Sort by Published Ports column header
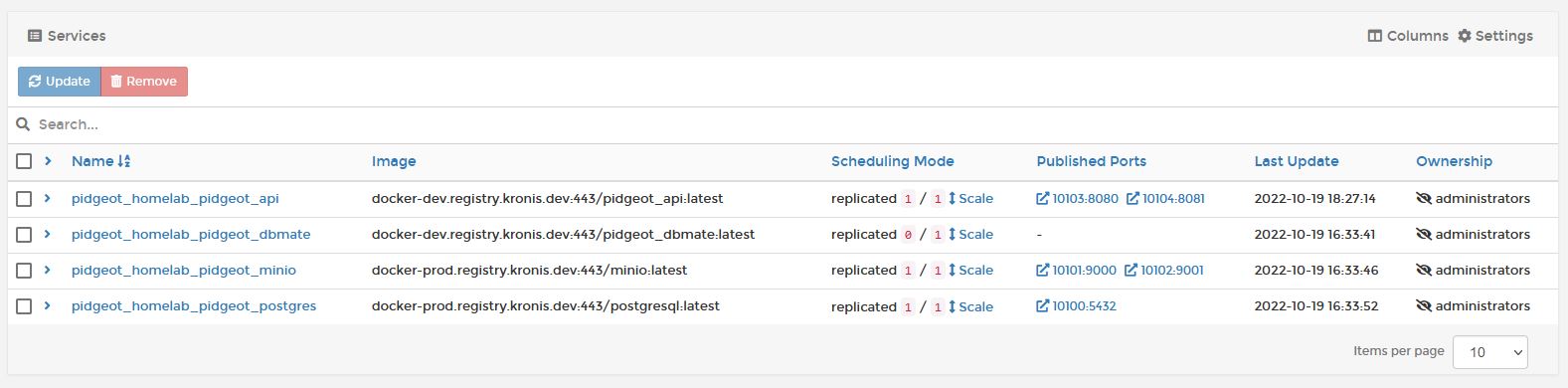 tap(1091, 161)
